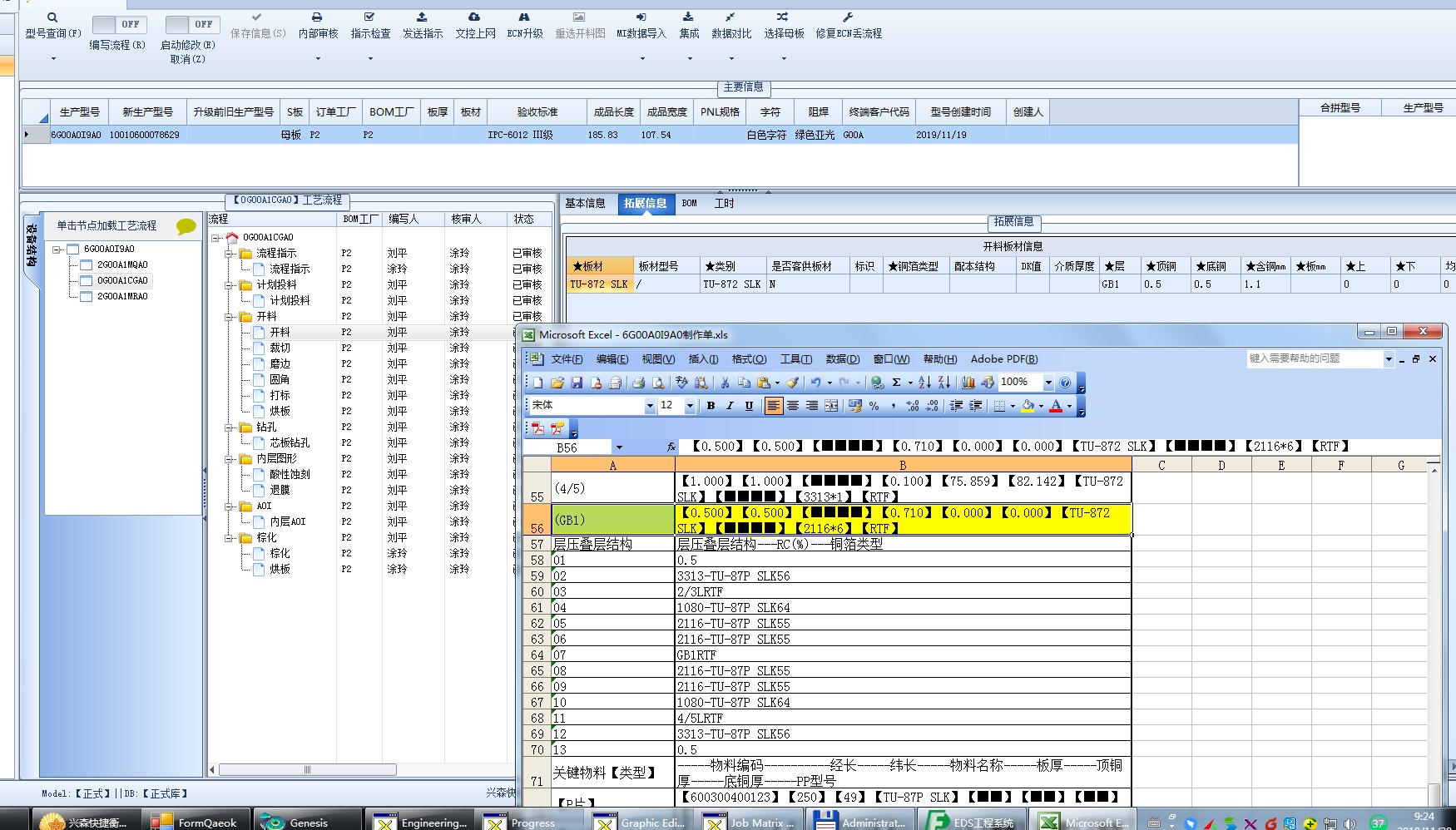Collapse the 内层图形 folder node
The height and width of the screenshot is (830, 1456).
[x=229, y=459]
